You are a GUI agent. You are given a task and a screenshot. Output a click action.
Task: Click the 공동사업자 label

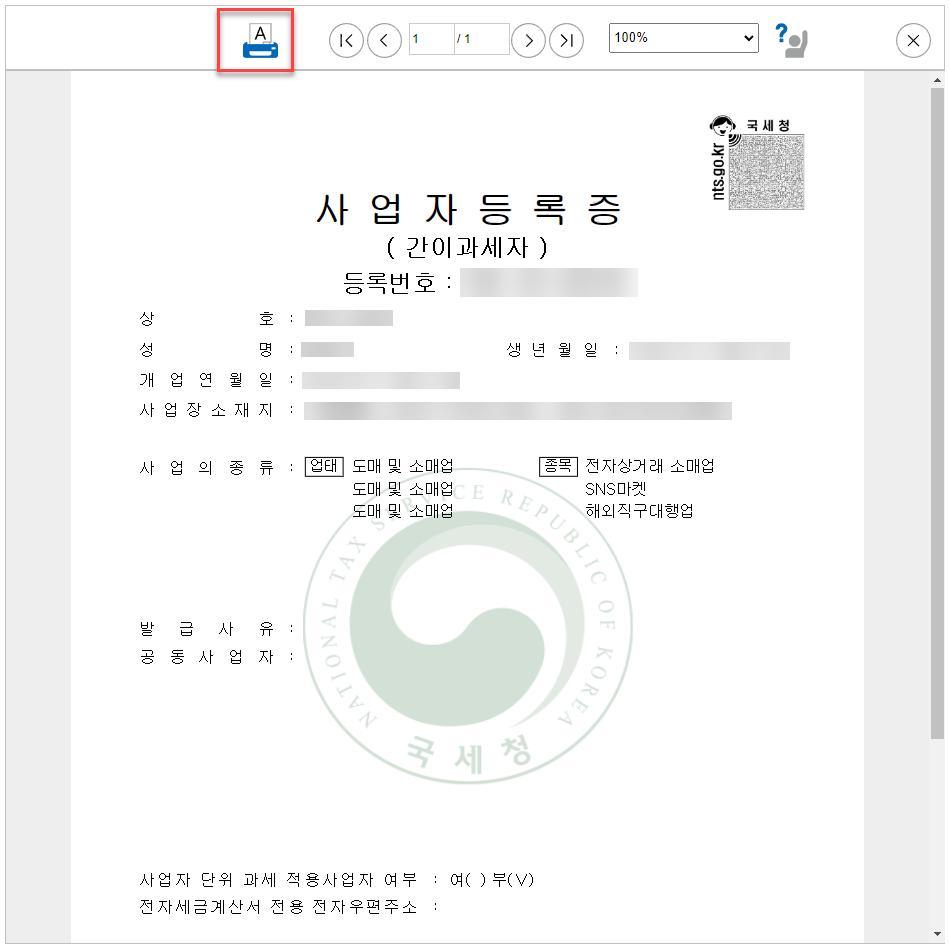tap(207, 657)
